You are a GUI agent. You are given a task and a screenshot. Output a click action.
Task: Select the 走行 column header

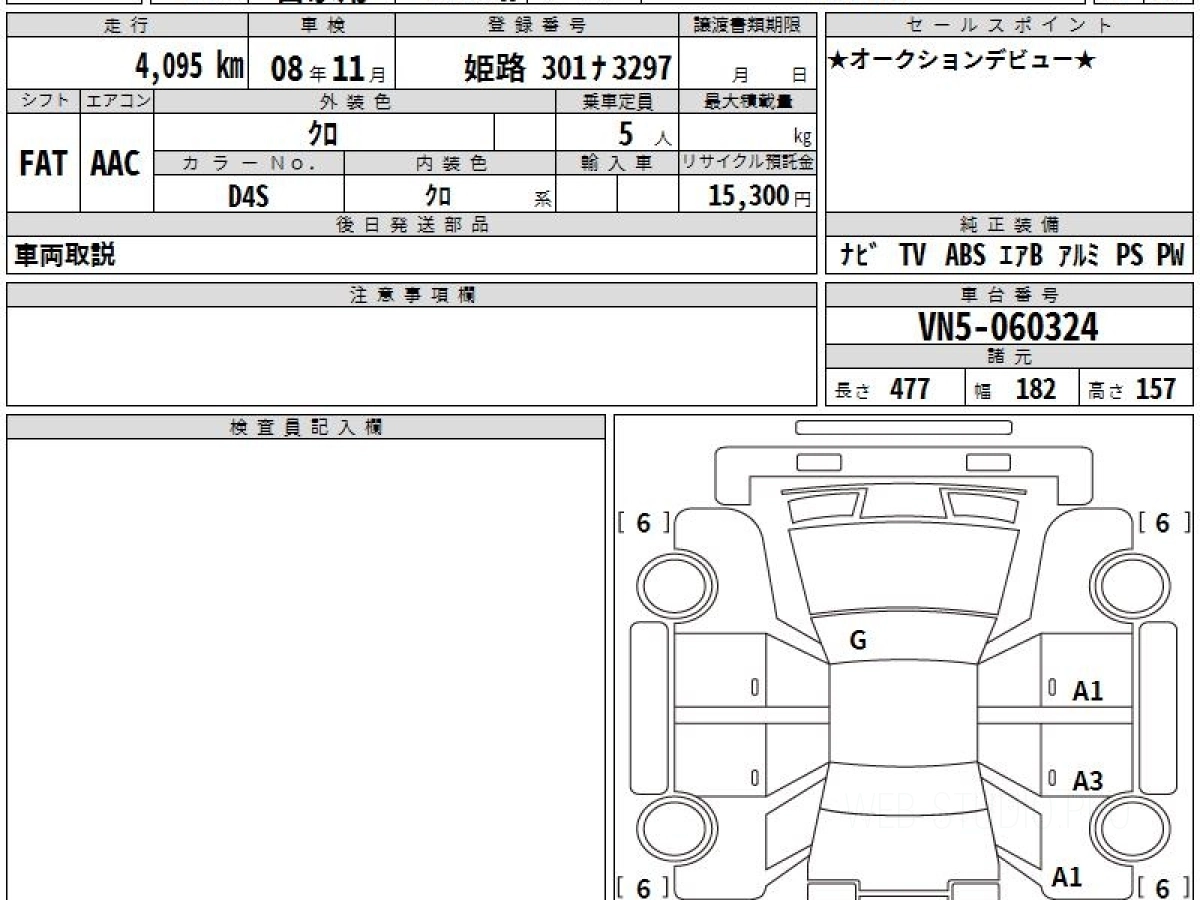pyautogui.click(x=127, y=26)
